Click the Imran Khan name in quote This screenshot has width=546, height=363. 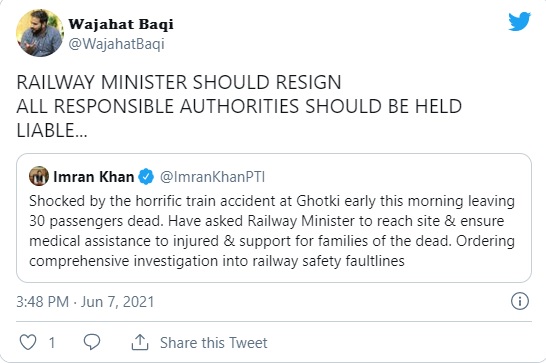coord(94,177)
